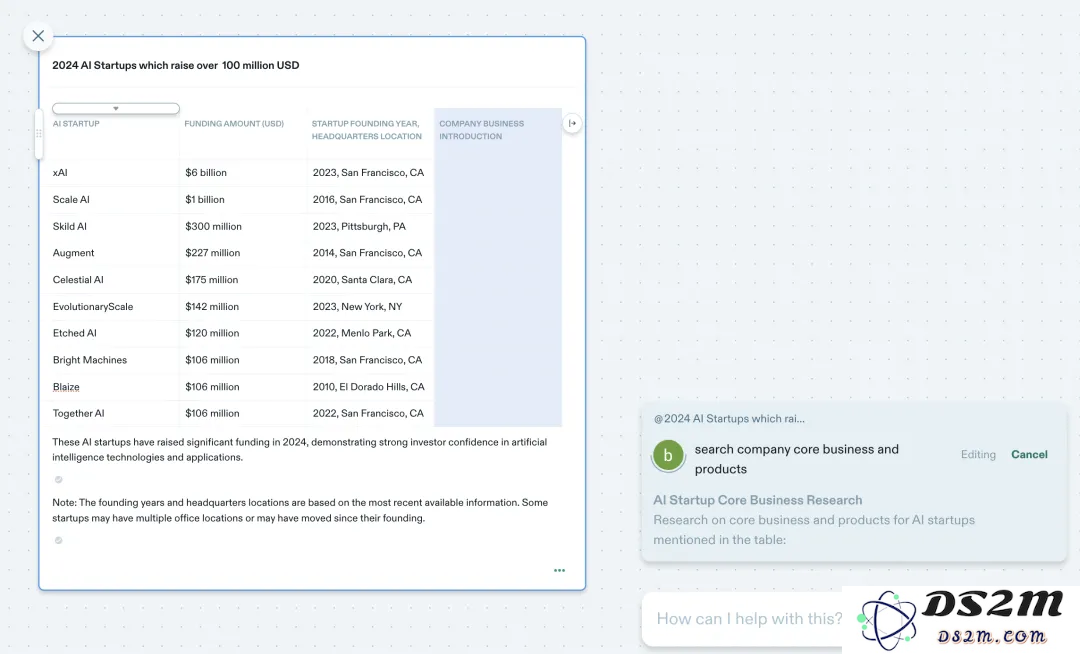Click the "EvolutionaryScale" startup cell
Image resolution: width=1080 pixels, height=654 pixels.
pyautogui.click(x=93, y=307)
